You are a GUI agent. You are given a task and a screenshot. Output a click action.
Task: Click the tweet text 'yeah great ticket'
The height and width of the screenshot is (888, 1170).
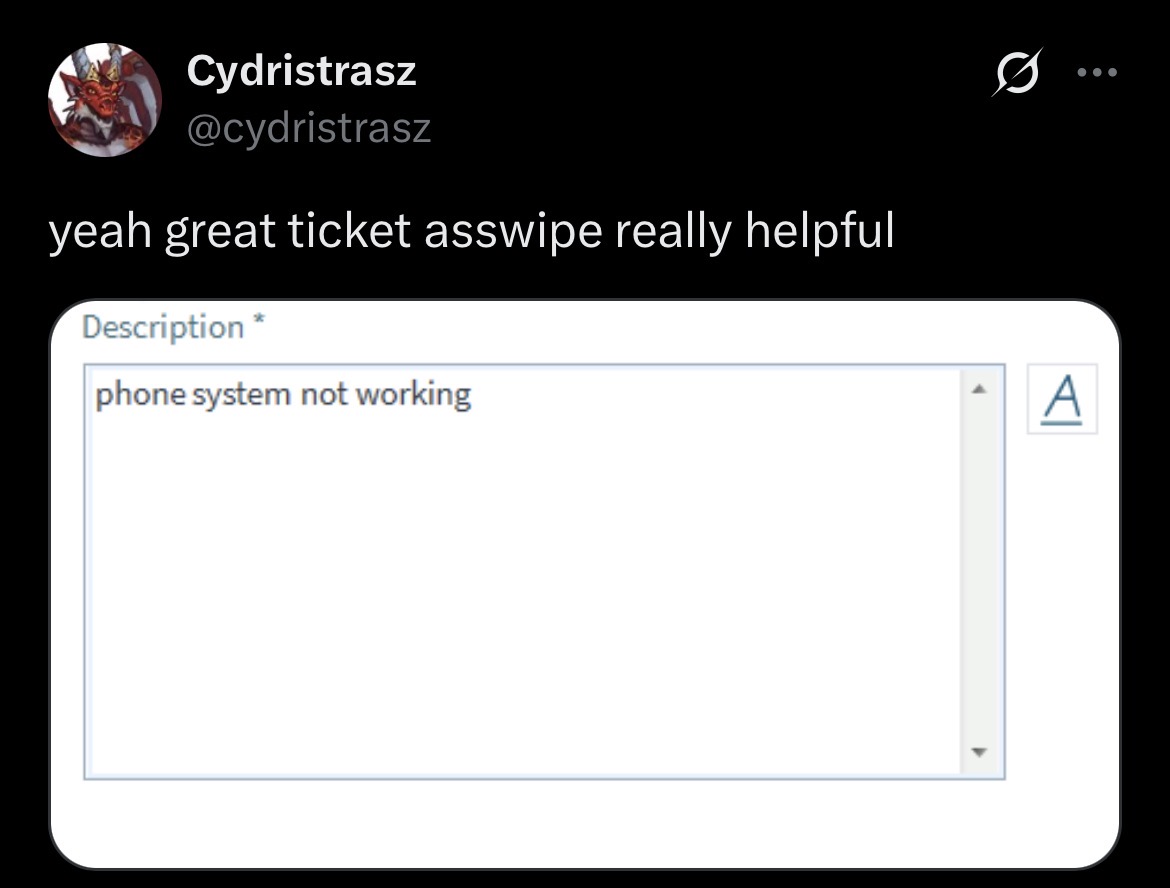230,231
